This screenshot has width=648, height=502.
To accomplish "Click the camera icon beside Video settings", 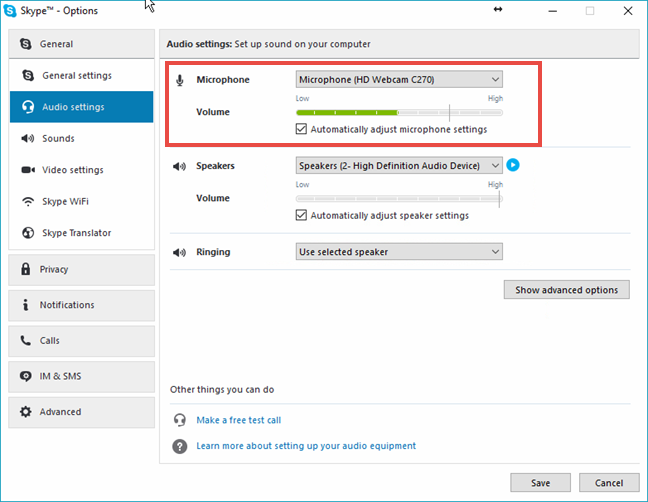I will 28,170.
